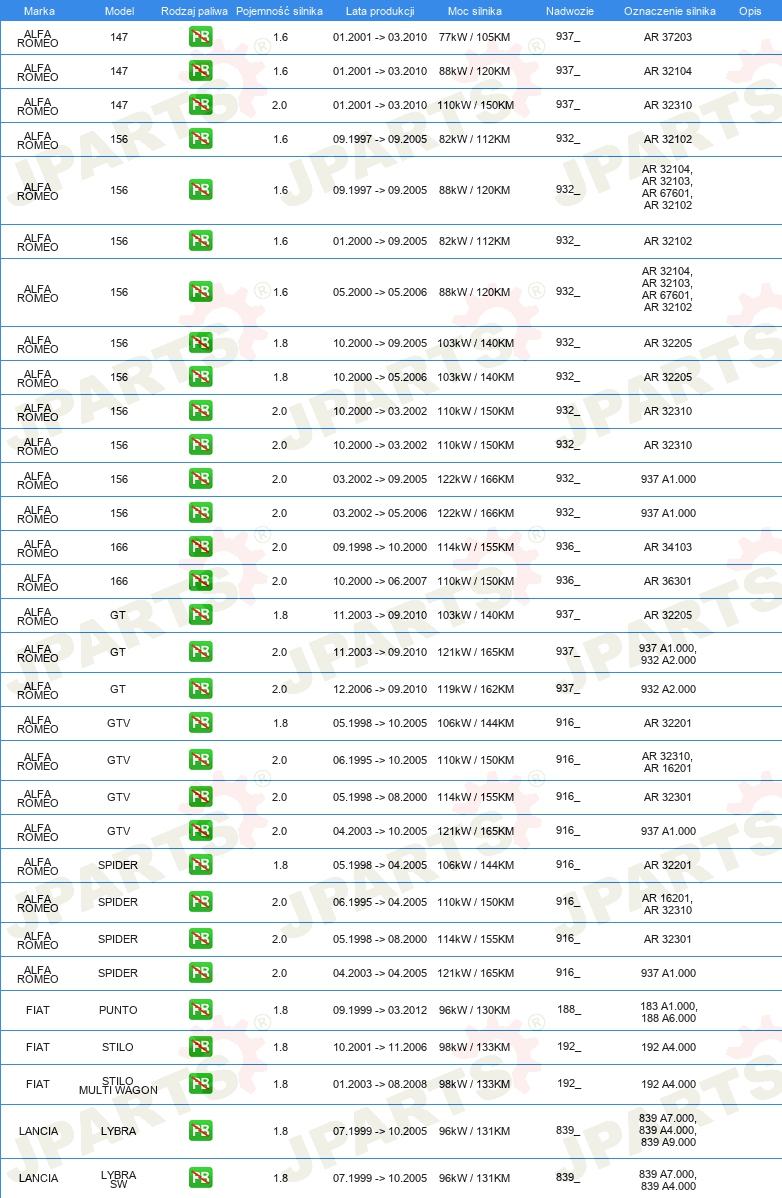Click fuel icon for 156 1.6 05.2000 -> 05.2006

pos(201,292)
